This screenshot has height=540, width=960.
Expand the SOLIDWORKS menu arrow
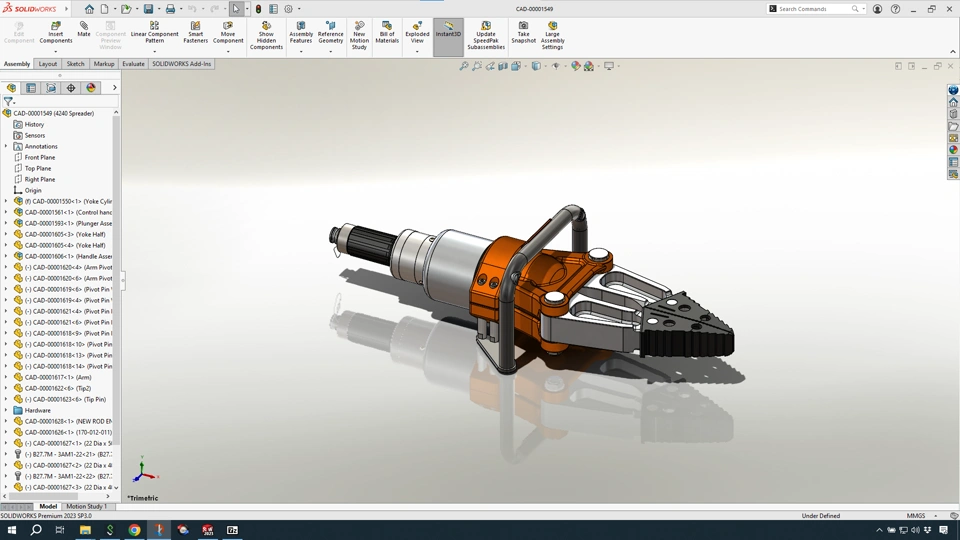(66, 9)
